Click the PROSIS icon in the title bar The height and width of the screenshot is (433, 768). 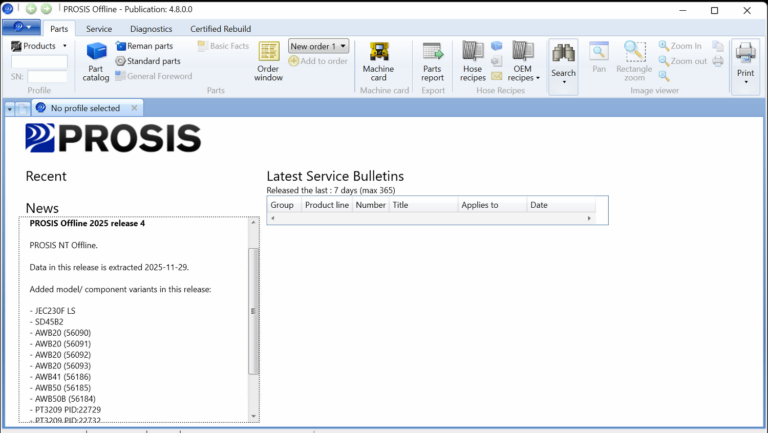8,9
